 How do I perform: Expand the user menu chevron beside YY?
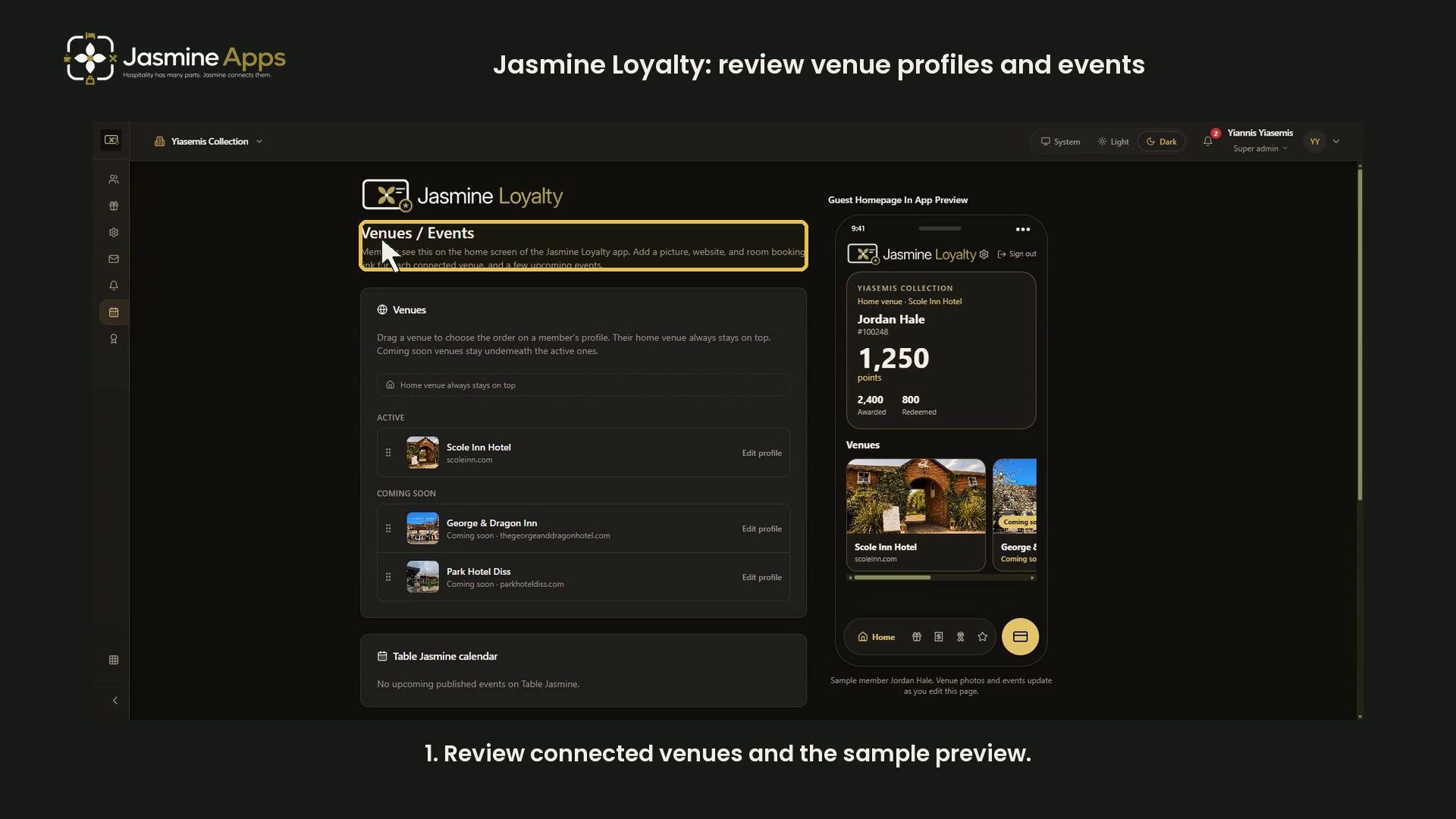(1336, 142)
